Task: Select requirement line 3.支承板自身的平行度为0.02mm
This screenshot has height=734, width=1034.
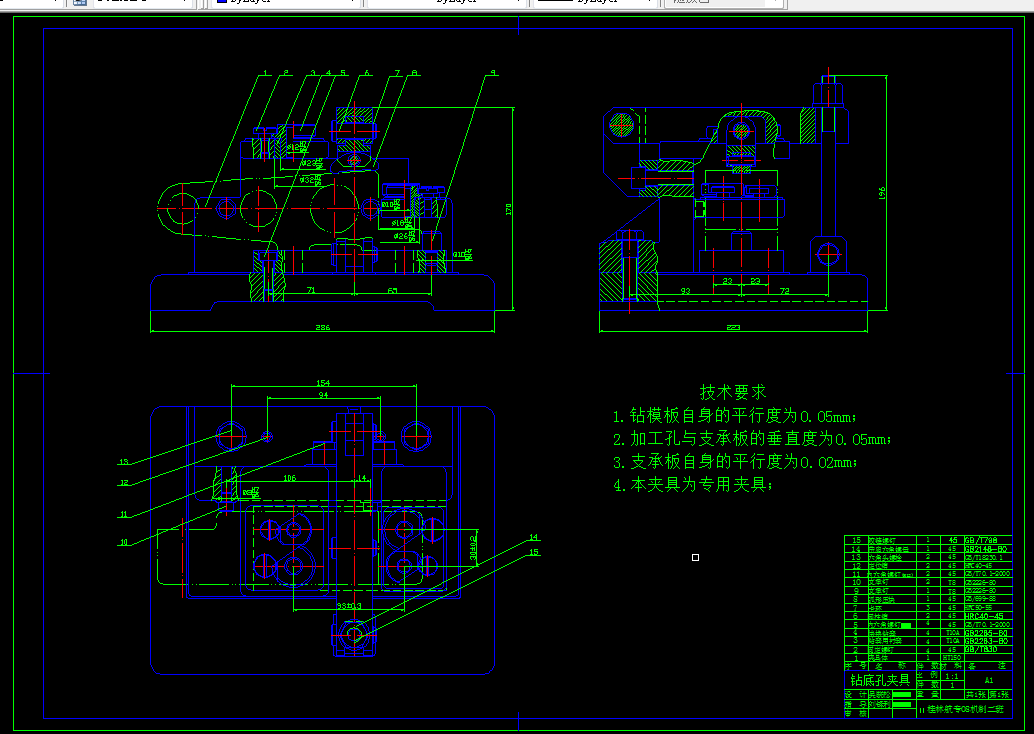Action: pyautogui.click(x=735, y=462)
